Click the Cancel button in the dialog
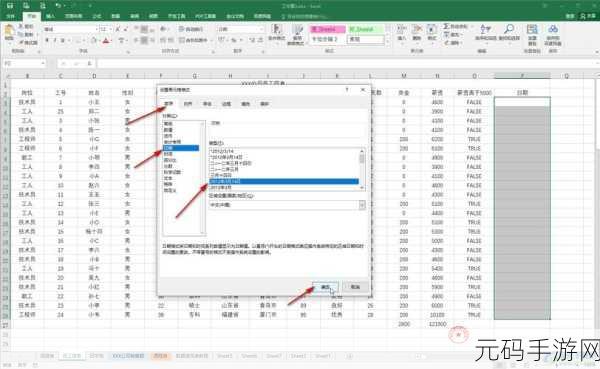This screenshot has height=369, width=600. 355,287
